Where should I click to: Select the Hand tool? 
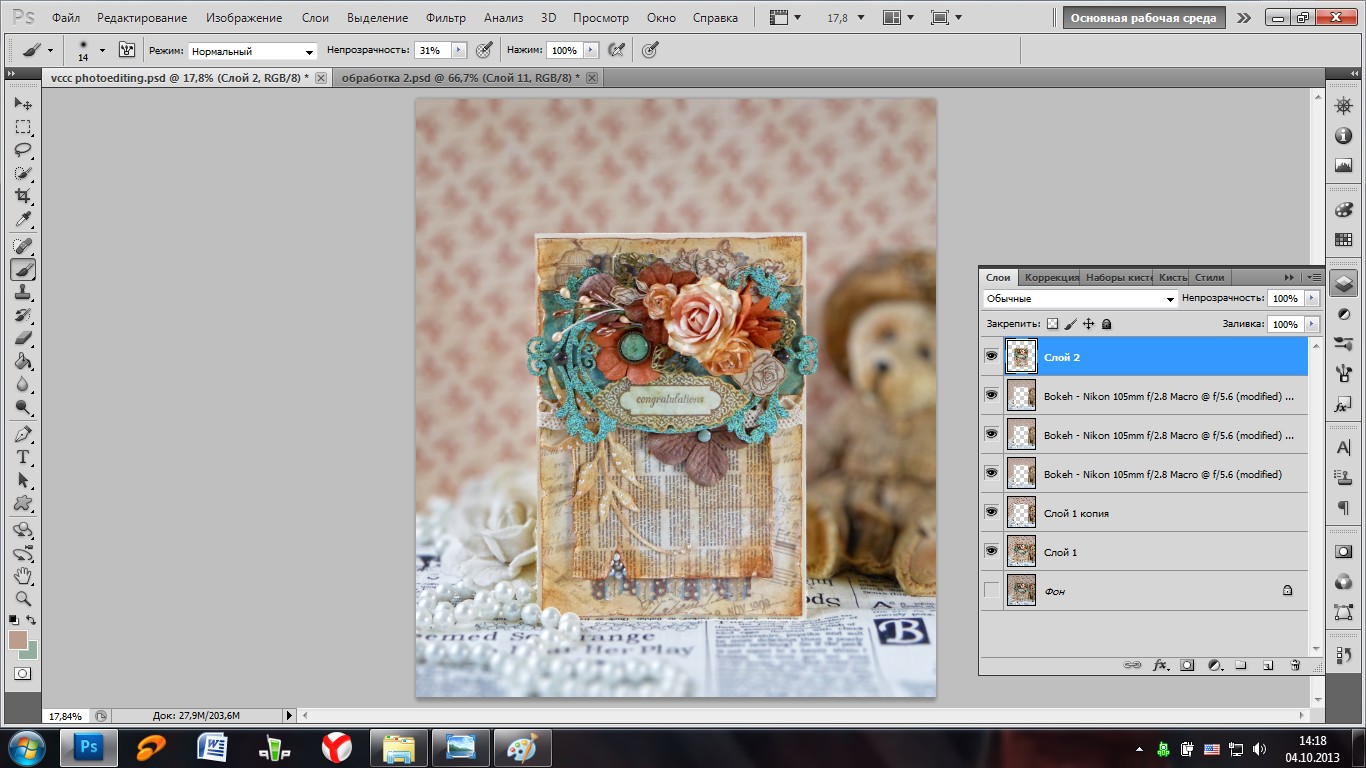click(22, 575)
